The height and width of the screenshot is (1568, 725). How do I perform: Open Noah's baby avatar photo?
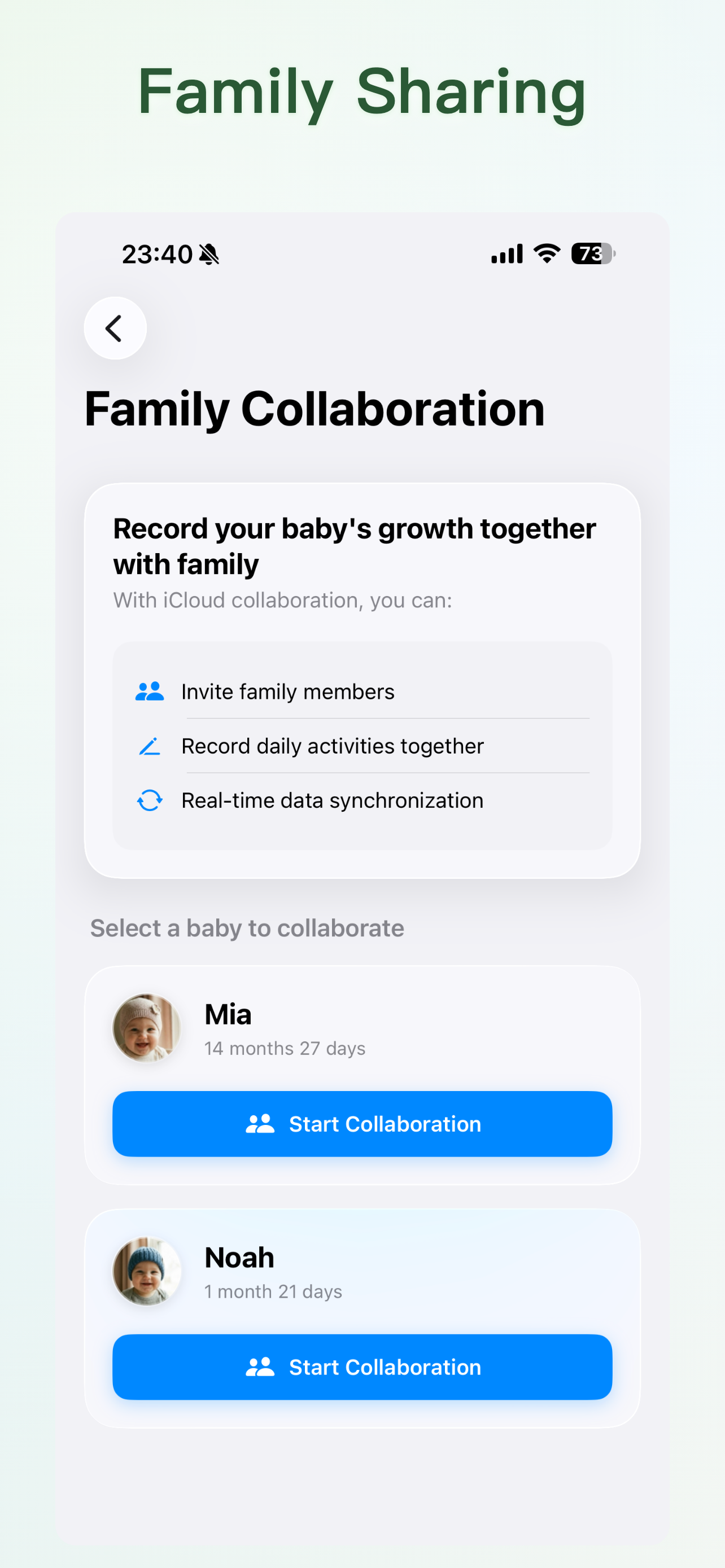[x=147, y=1271]
